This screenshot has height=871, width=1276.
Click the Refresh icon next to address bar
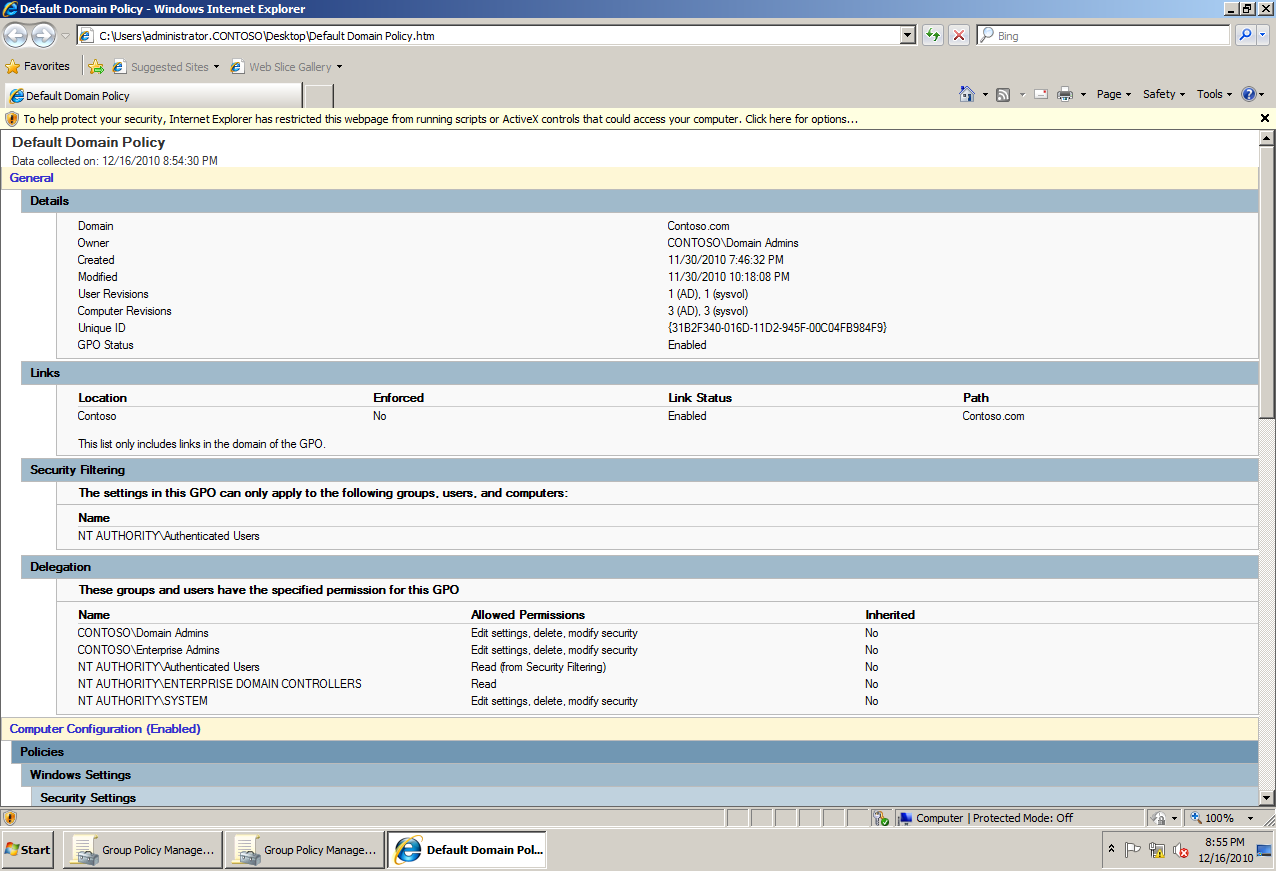(x=931, y=35)
